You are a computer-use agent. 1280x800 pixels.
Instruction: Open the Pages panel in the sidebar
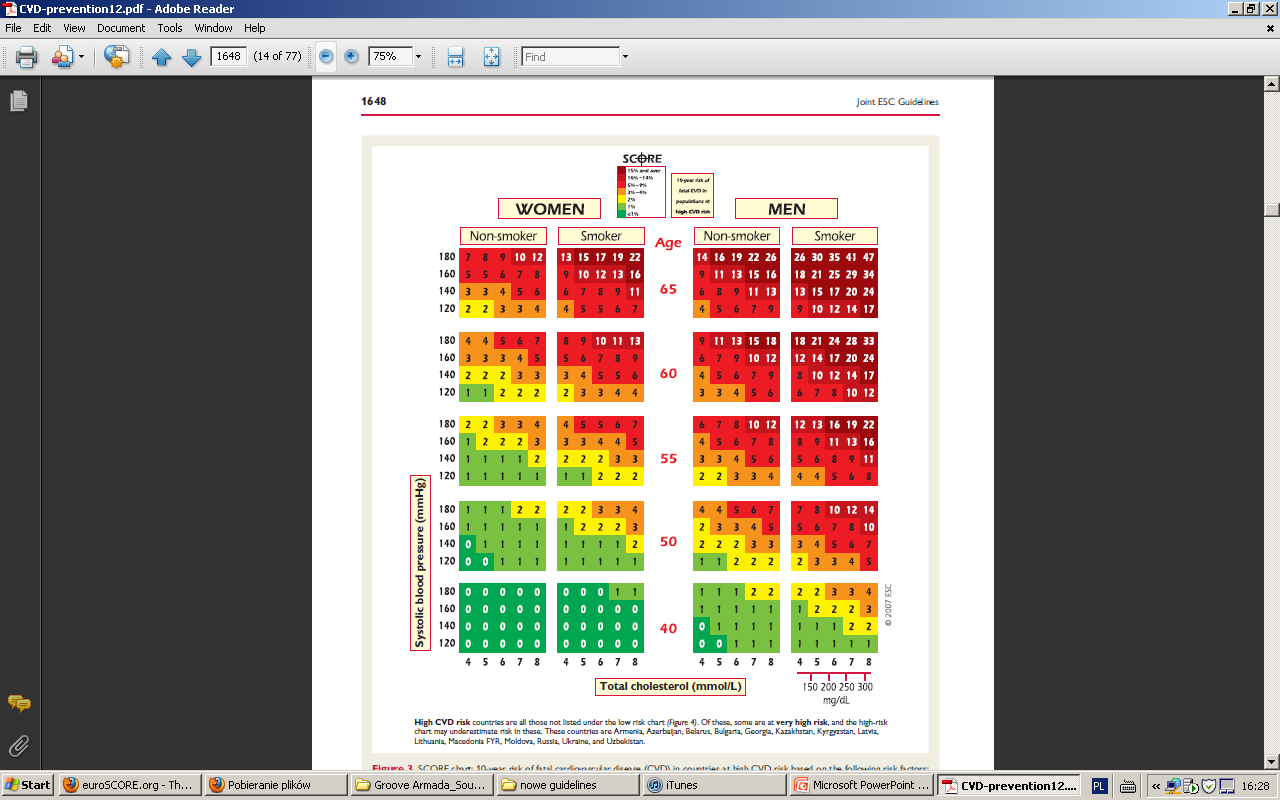coord(18,101)
